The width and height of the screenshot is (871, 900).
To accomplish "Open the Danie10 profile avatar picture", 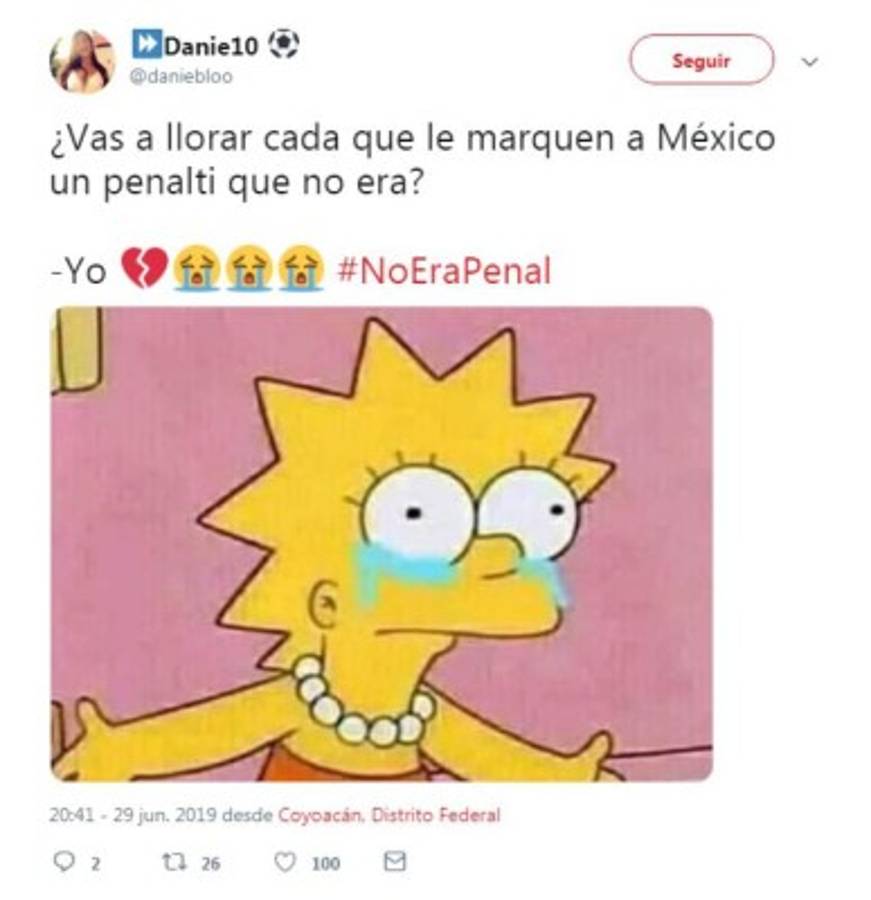I will 83,60.
